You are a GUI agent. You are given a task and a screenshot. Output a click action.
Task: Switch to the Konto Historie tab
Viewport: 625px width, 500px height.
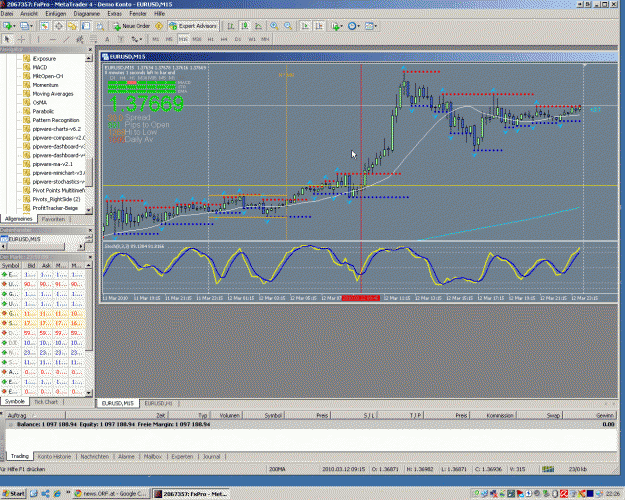pyautogui.click(x=54, y=457)
